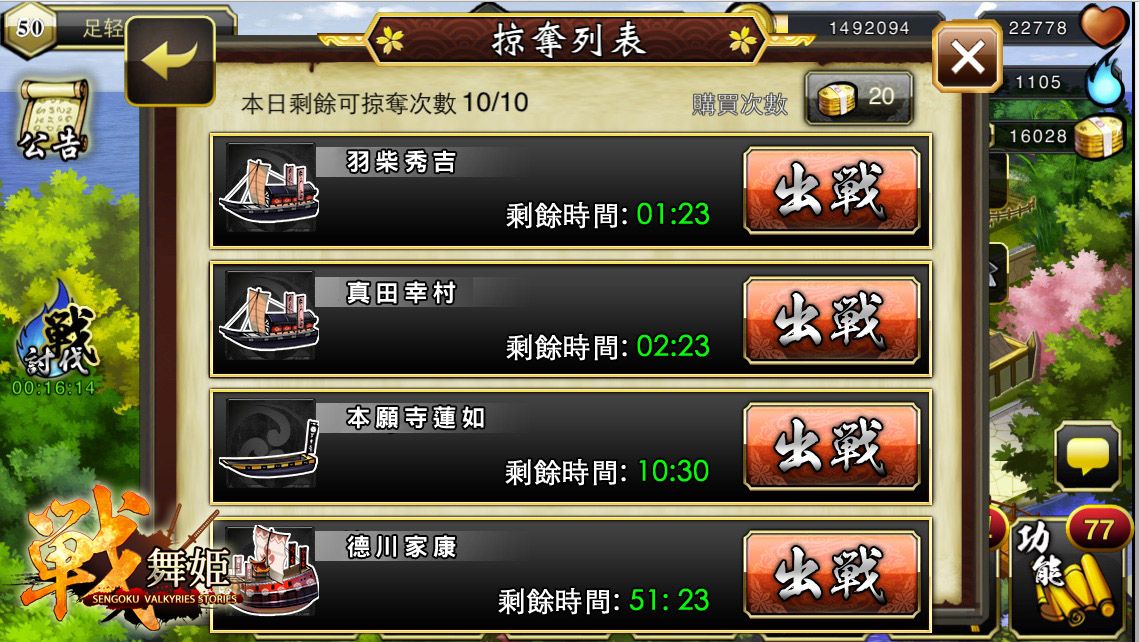Click the 購買次數 label
1139x642 pixels.
pyautogui.click(x=739, y=105)
